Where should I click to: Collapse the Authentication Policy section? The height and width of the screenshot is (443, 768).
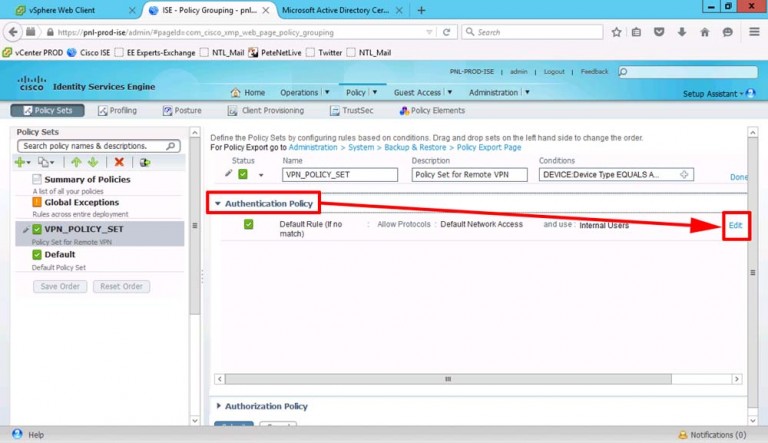pos(218,203)
